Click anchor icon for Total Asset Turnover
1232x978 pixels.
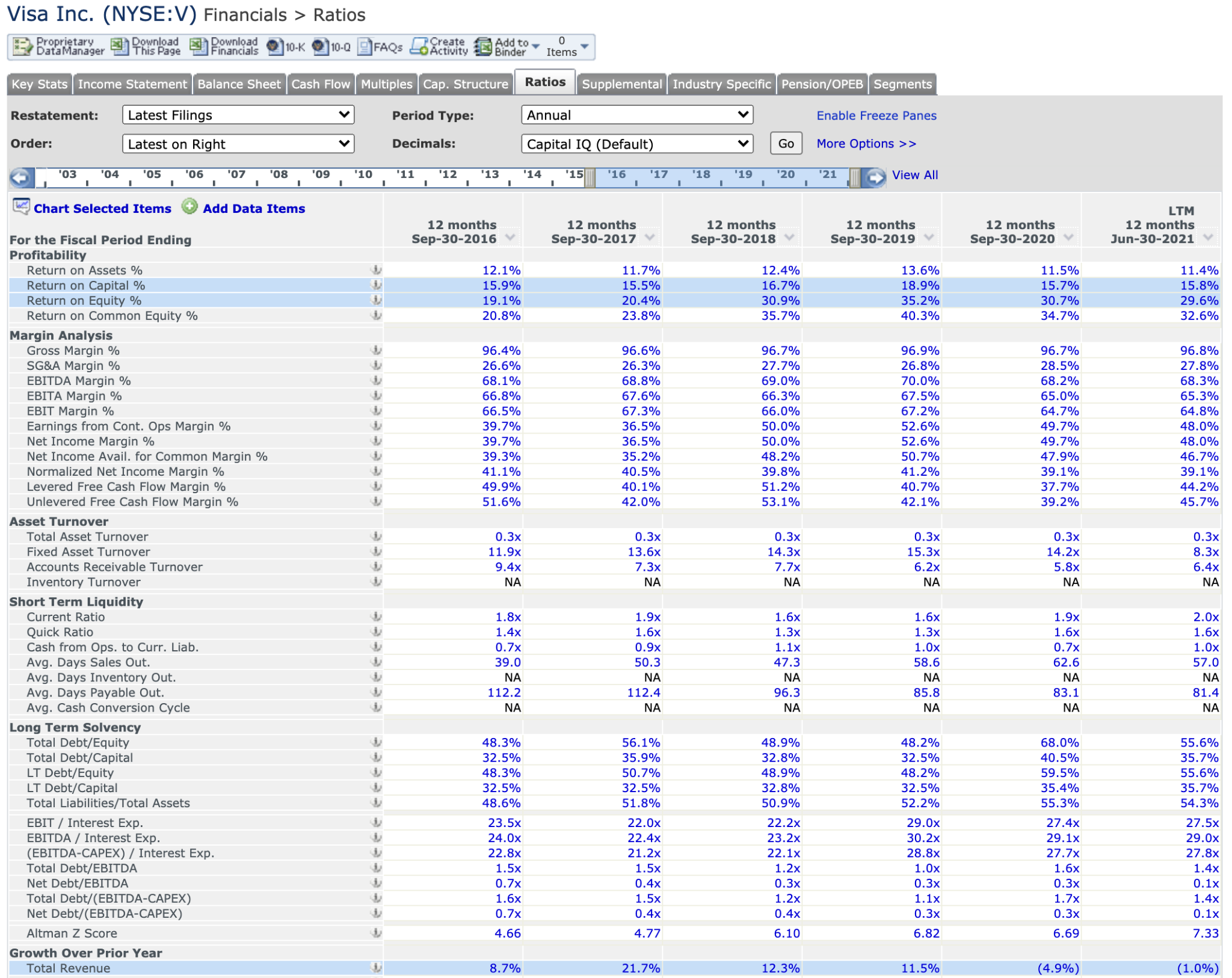click(376, 537)
